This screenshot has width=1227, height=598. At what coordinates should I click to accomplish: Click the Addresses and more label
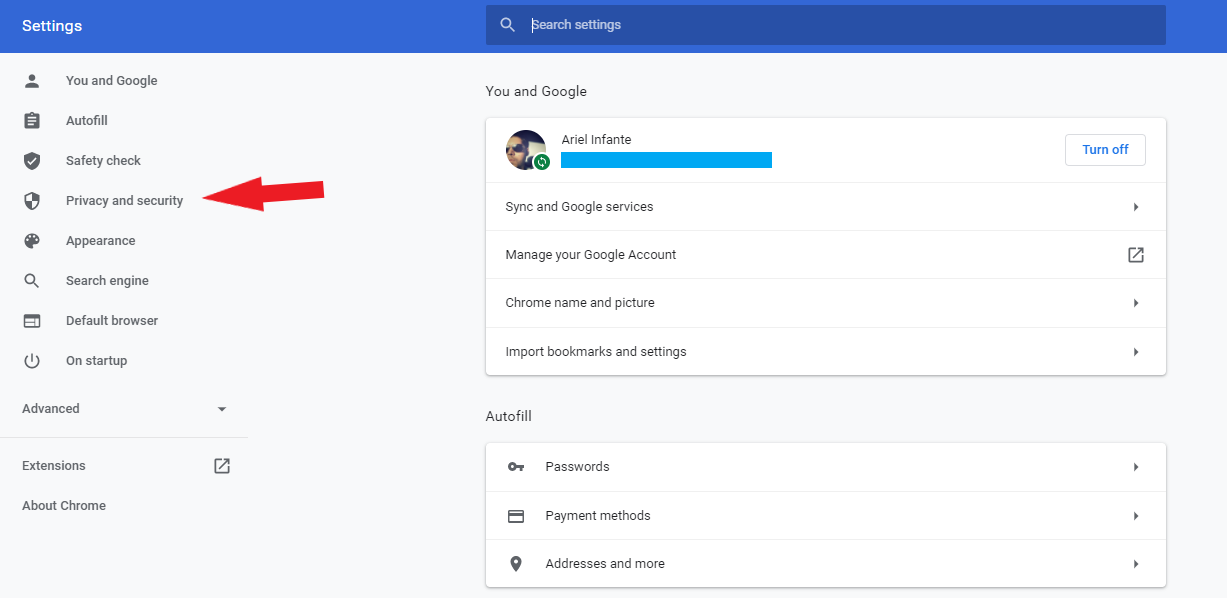605,564
